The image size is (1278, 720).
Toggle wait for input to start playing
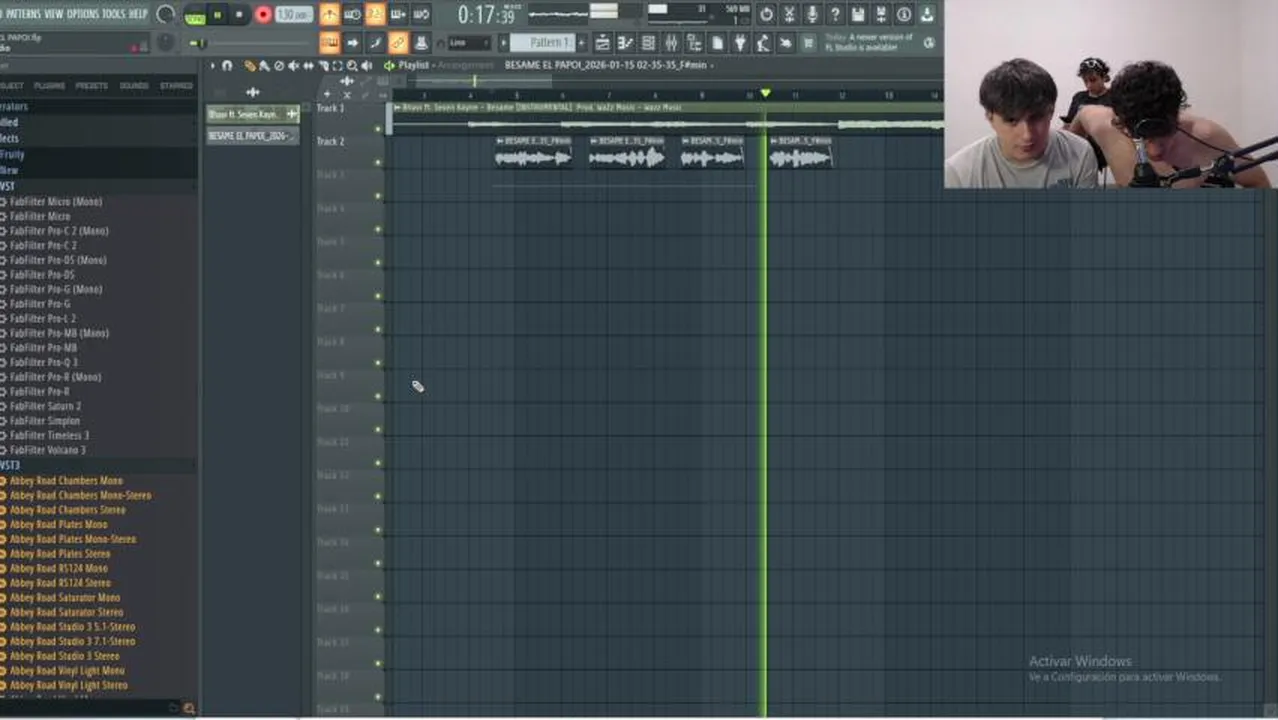click(352, 14)
